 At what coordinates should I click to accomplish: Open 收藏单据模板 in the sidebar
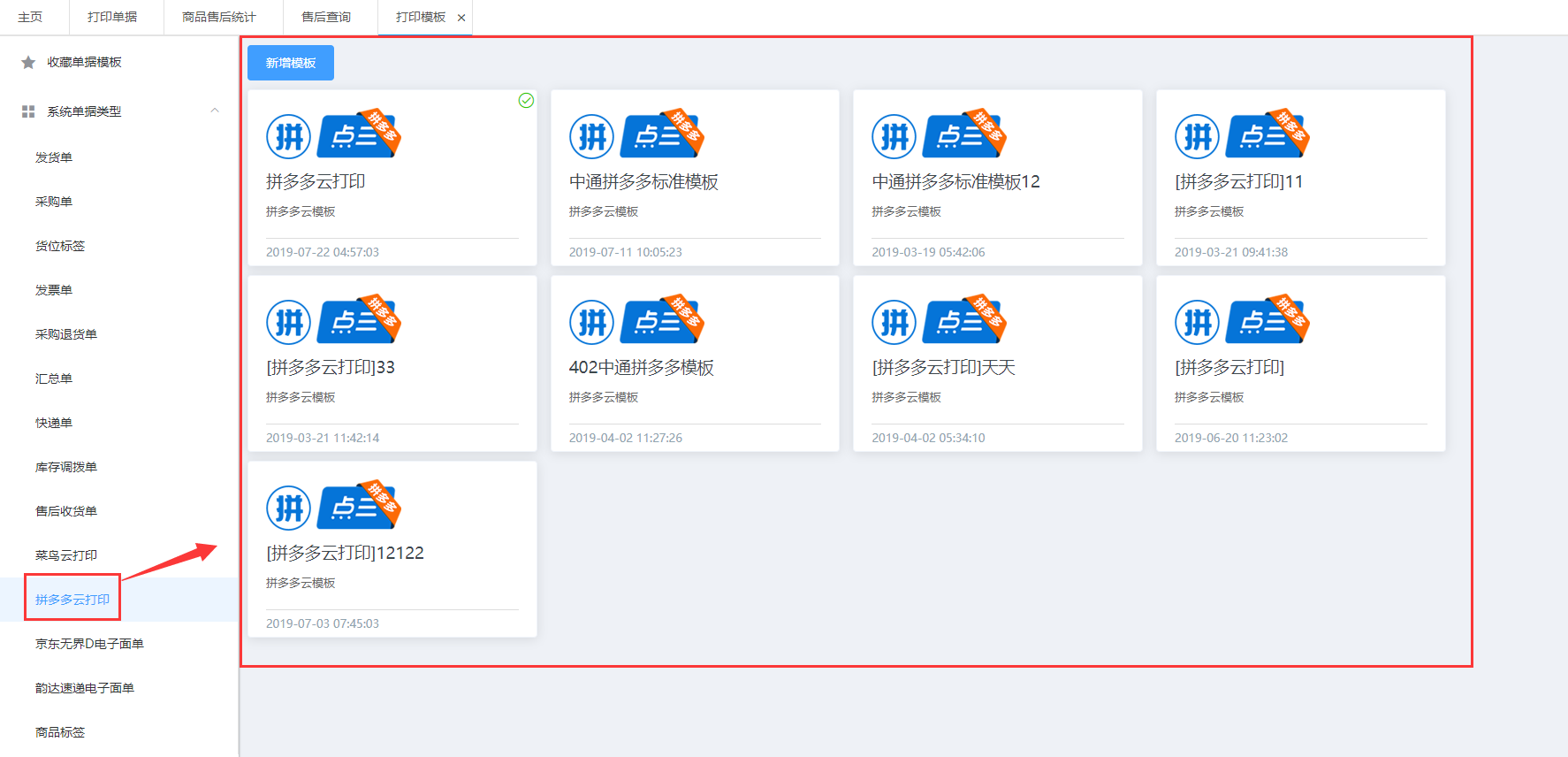tap(84, 62)
